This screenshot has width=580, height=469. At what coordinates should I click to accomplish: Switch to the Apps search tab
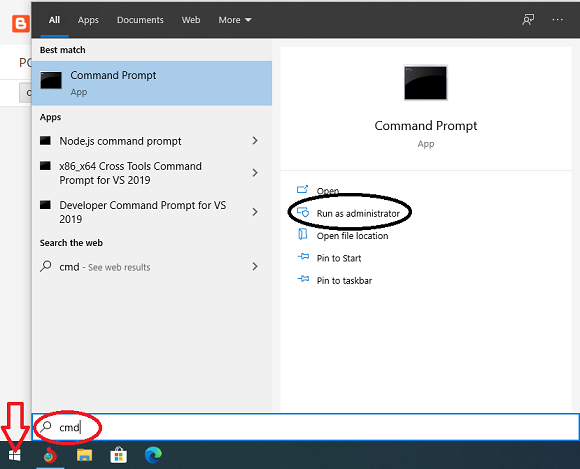click(x=88, y=20)
